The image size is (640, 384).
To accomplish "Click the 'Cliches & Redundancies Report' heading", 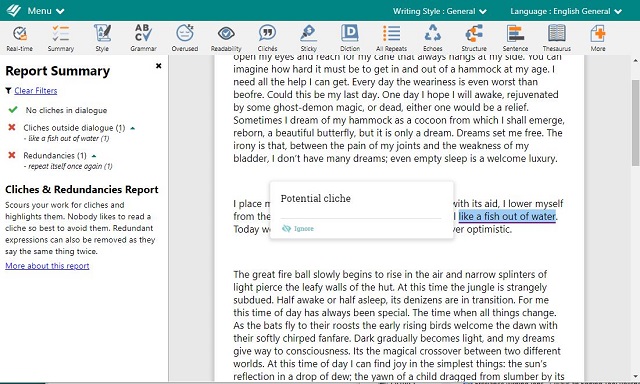I will [82, 189].
